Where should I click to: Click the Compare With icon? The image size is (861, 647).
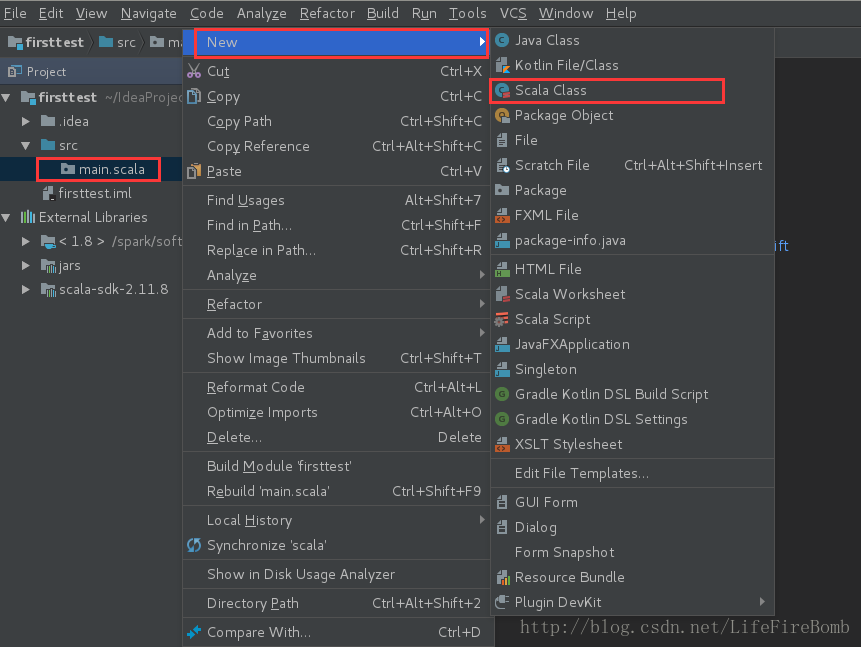[x=194, y=632]
